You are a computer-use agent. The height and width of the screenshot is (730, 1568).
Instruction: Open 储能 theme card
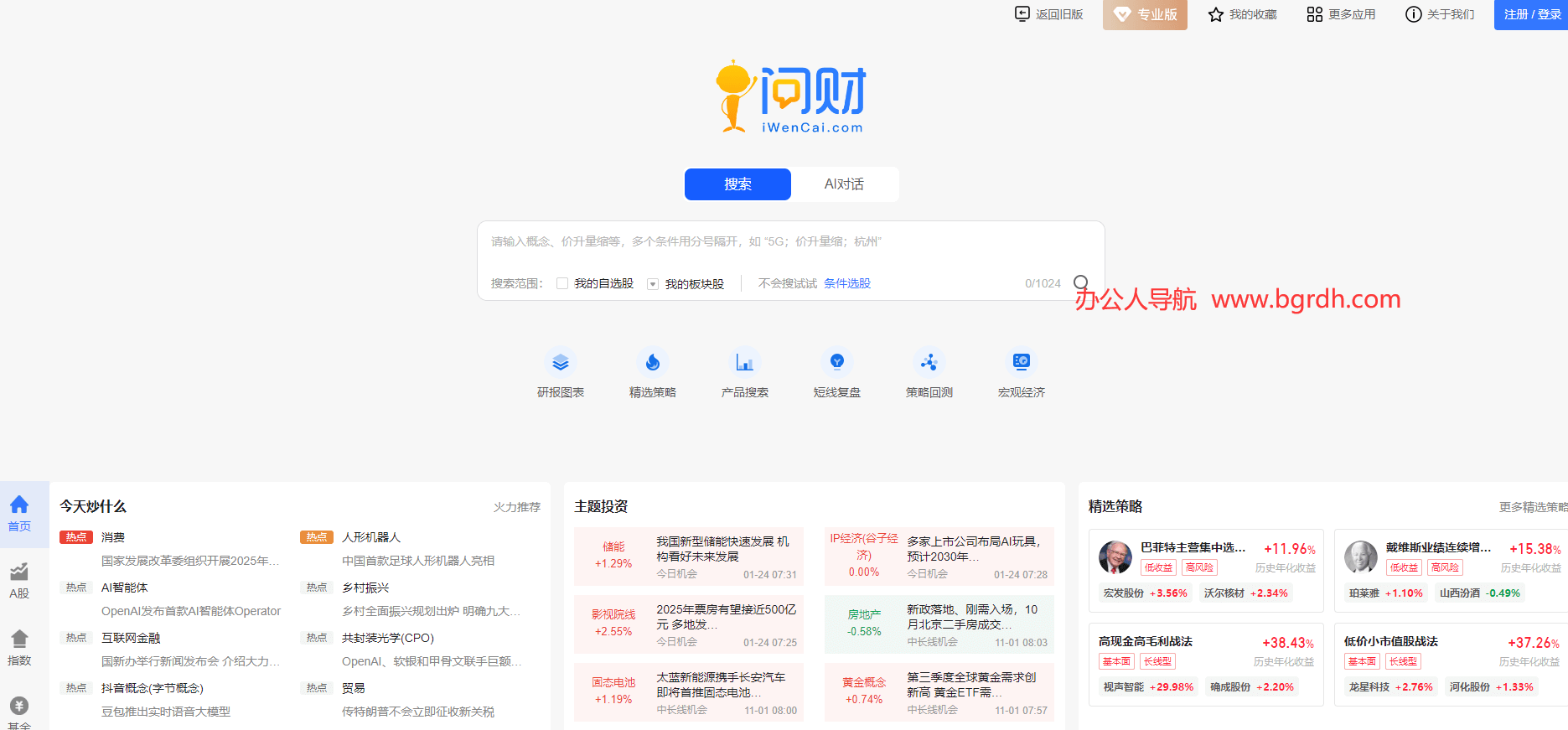pyautogui.click(x=689, y=557)
